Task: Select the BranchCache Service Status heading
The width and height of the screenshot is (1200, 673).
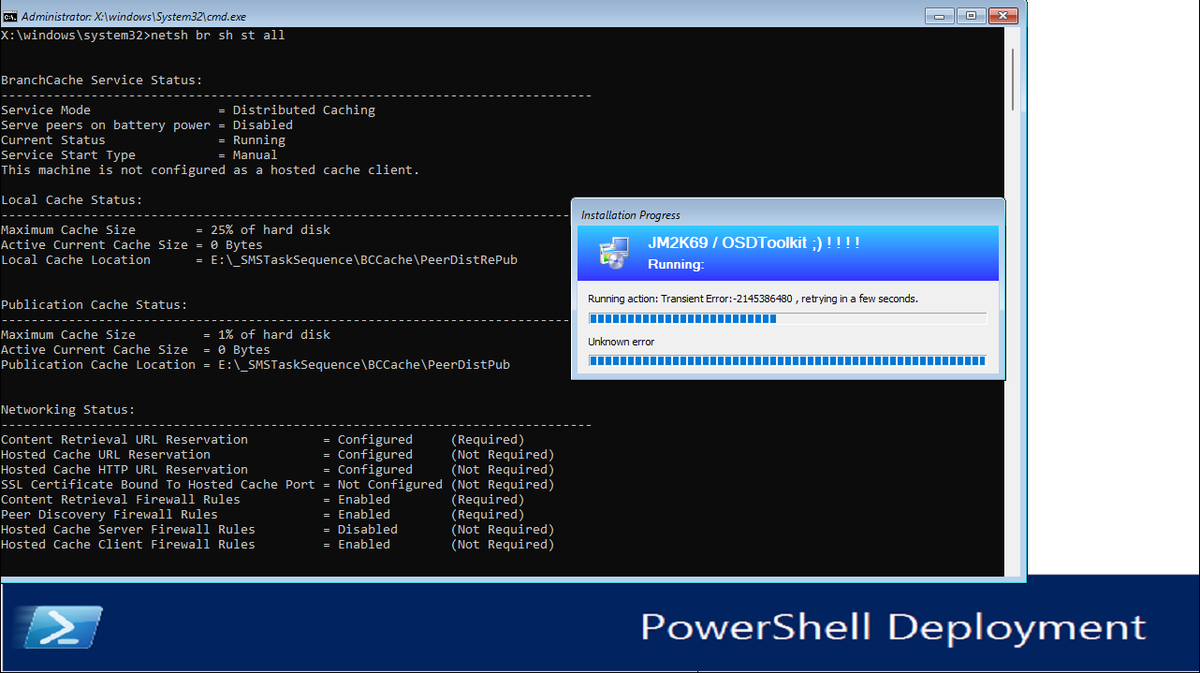Action: click(101, 80)
